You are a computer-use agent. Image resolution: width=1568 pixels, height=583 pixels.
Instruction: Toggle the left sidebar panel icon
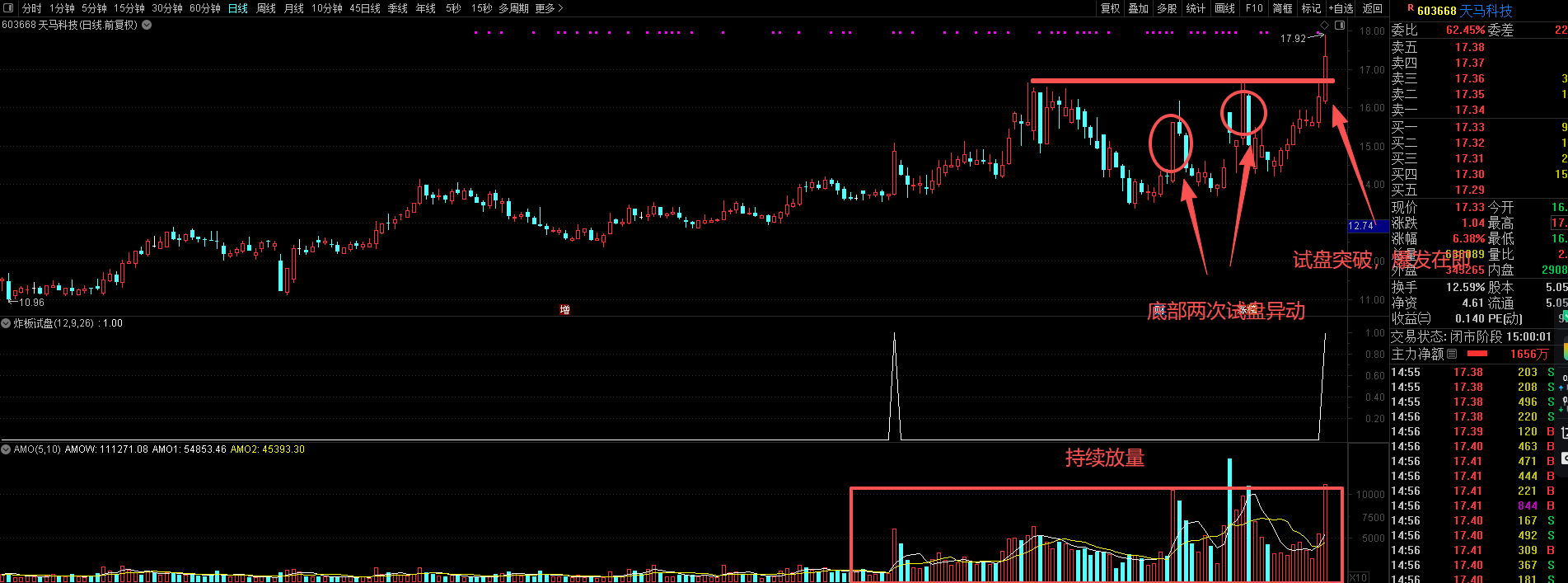pos(8,8)
